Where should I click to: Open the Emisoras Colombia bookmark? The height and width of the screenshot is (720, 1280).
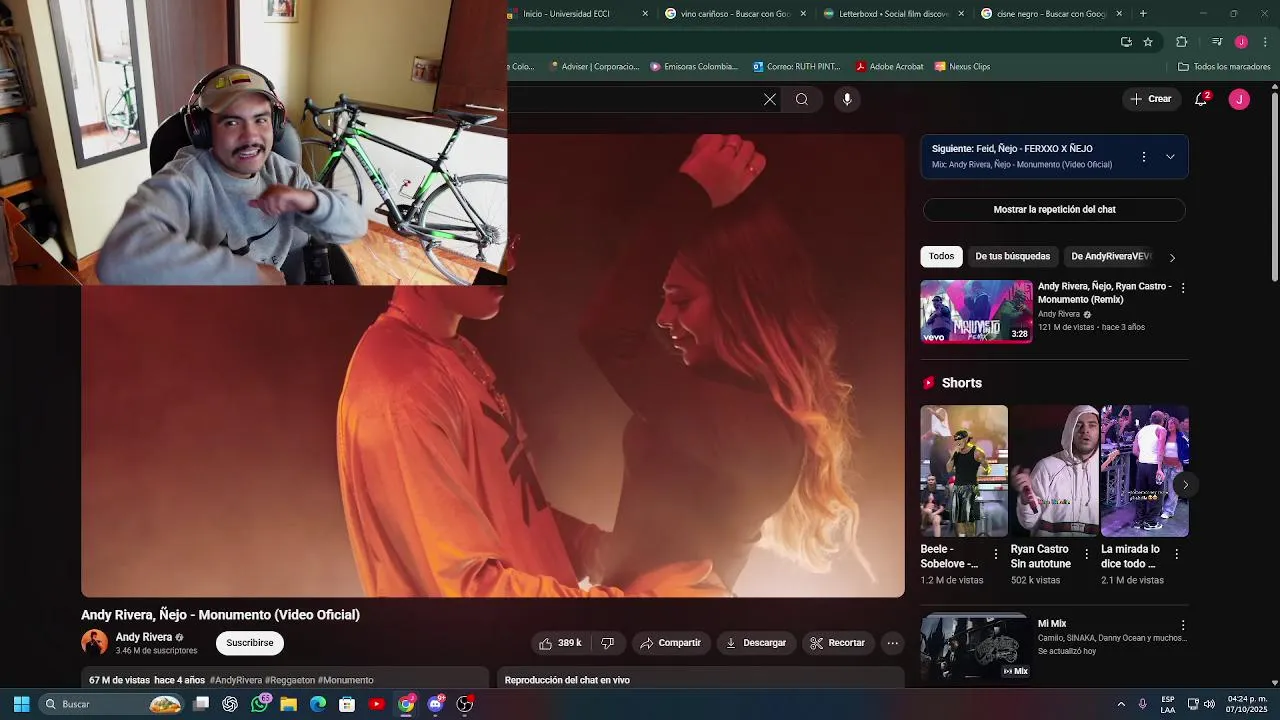pyautogui.click(x=694, y=67)
